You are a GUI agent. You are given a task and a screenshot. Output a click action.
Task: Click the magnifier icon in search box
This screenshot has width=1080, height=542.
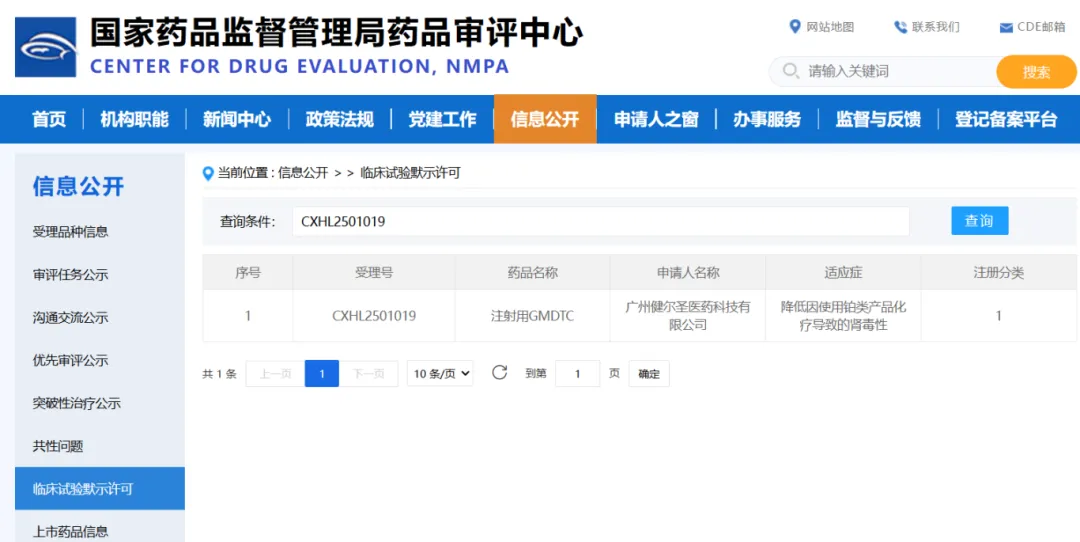[x=791, y=71]
